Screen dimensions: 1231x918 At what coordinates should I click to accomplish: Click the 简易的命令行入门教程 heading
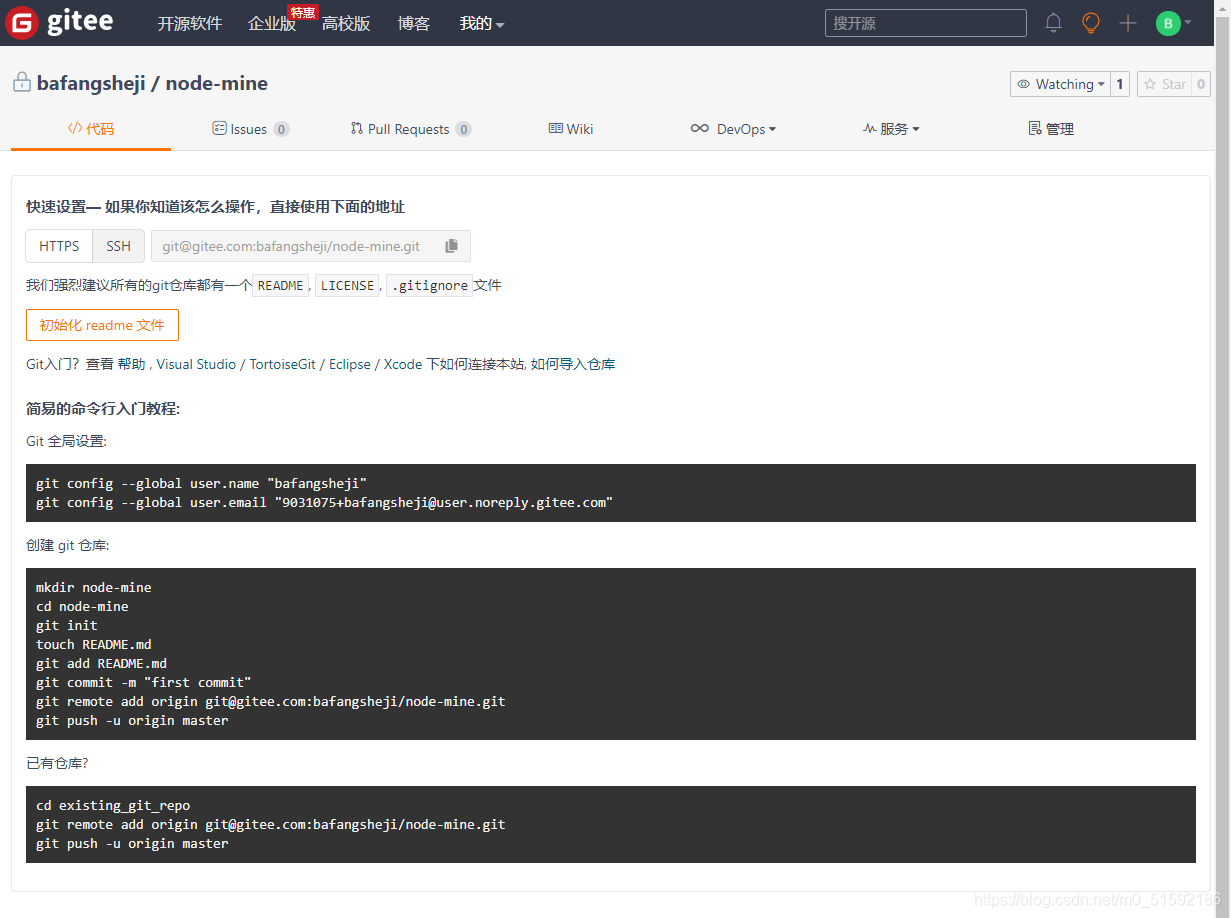pyautogui.click(x=103, y=408)
